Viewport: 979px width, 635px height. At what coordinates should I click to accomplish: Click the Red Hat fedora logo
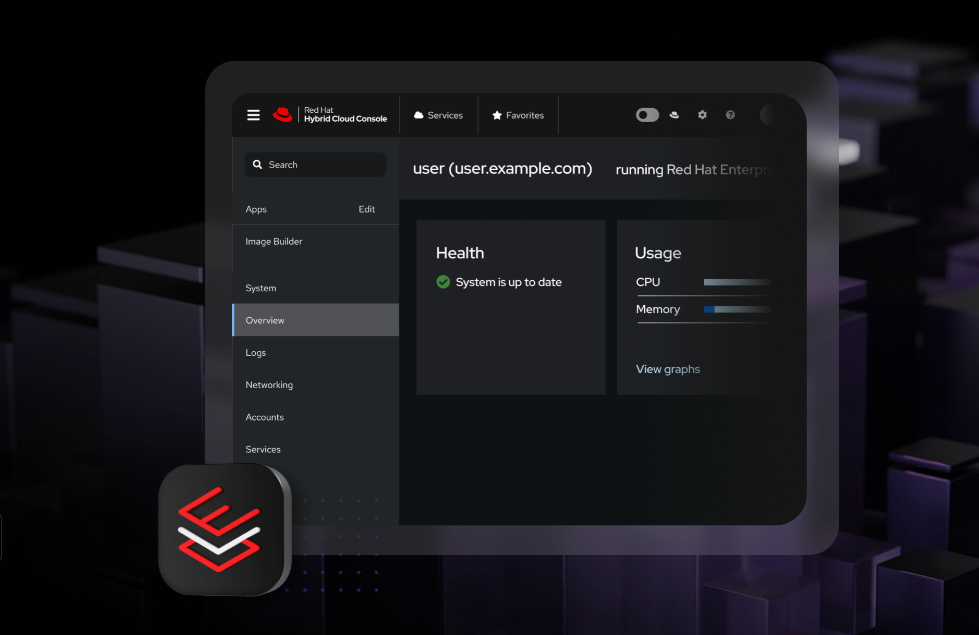click(x=283, y=115)
